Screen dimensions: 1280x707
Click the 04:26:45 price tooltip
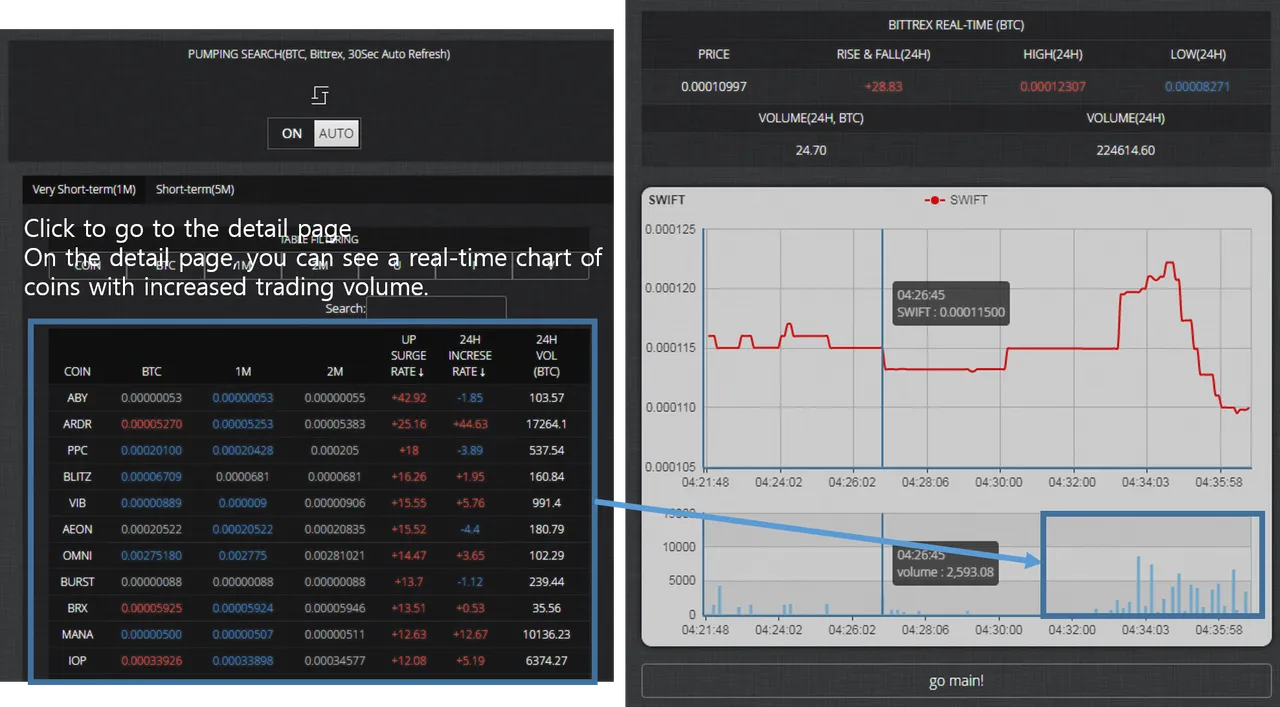951,304
